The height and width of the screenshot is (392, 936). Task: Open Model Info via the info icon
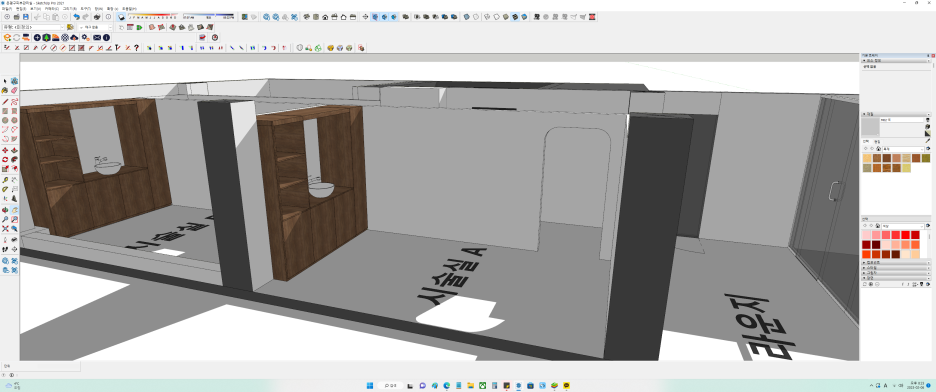[x=108, y=17]
